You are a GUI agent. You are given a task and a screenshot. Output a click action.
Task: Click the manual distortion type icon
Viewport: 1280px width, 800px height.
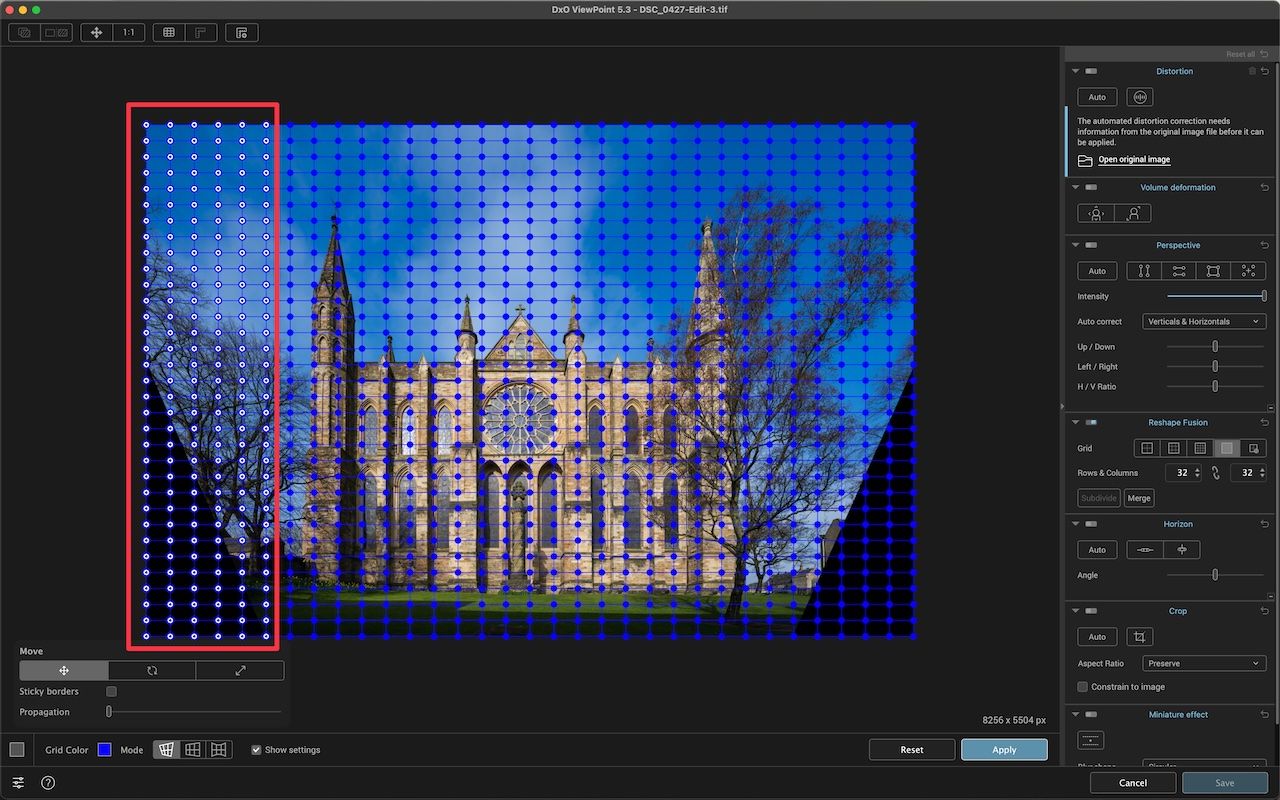coord(1139,97)
